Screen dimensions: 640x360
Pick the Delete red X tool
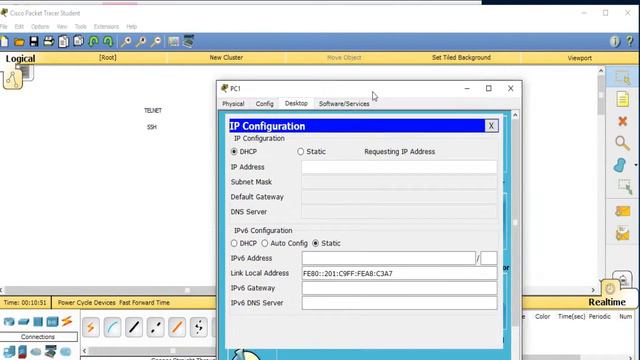(622, 121)
